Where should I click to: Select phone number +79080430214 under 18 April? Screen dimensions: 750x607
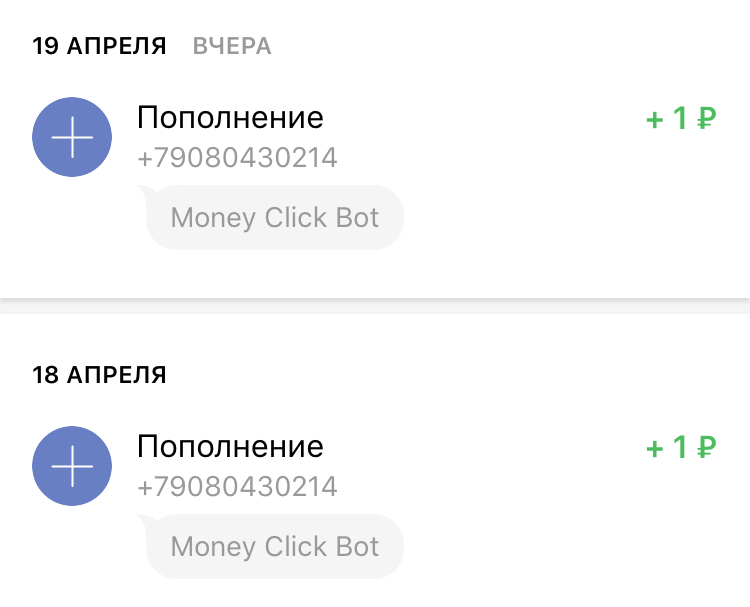point(237,487)
